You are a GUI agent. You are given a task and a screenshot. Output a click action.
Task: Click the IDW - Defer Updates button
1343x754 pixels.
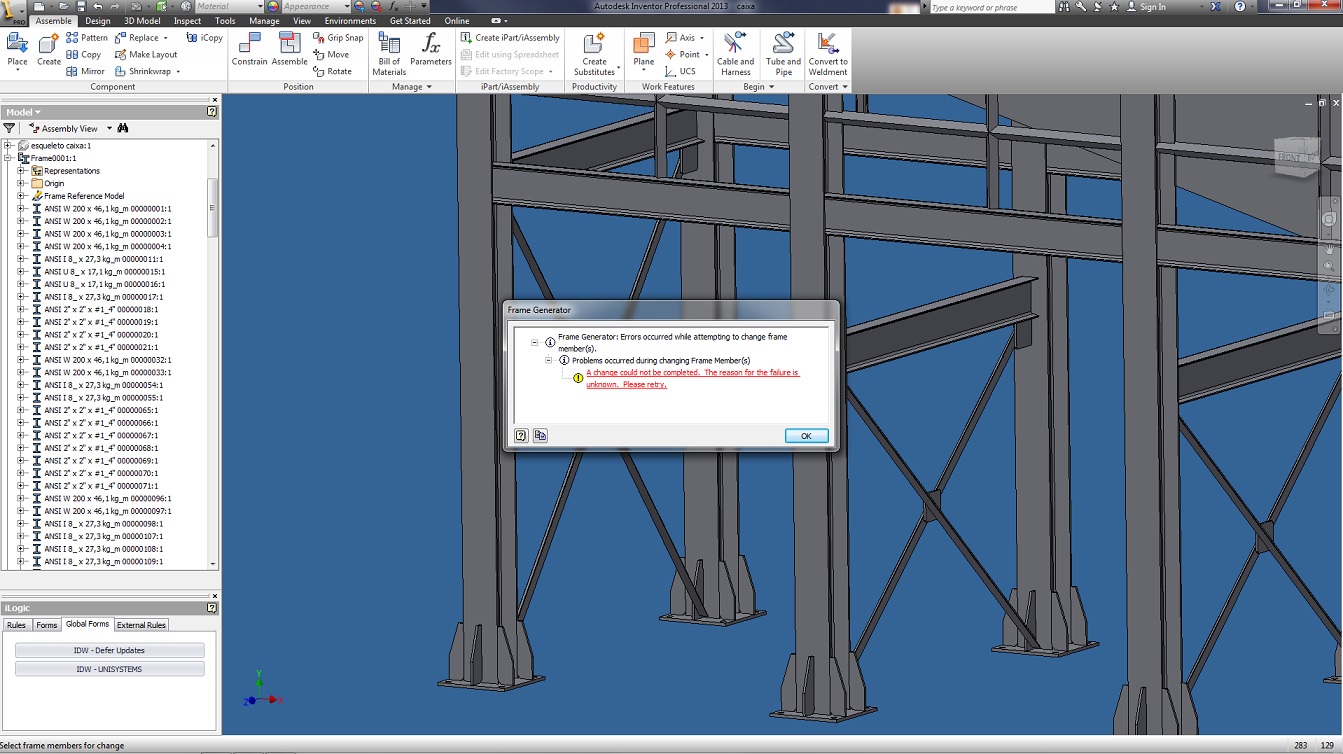click(110, 651)
